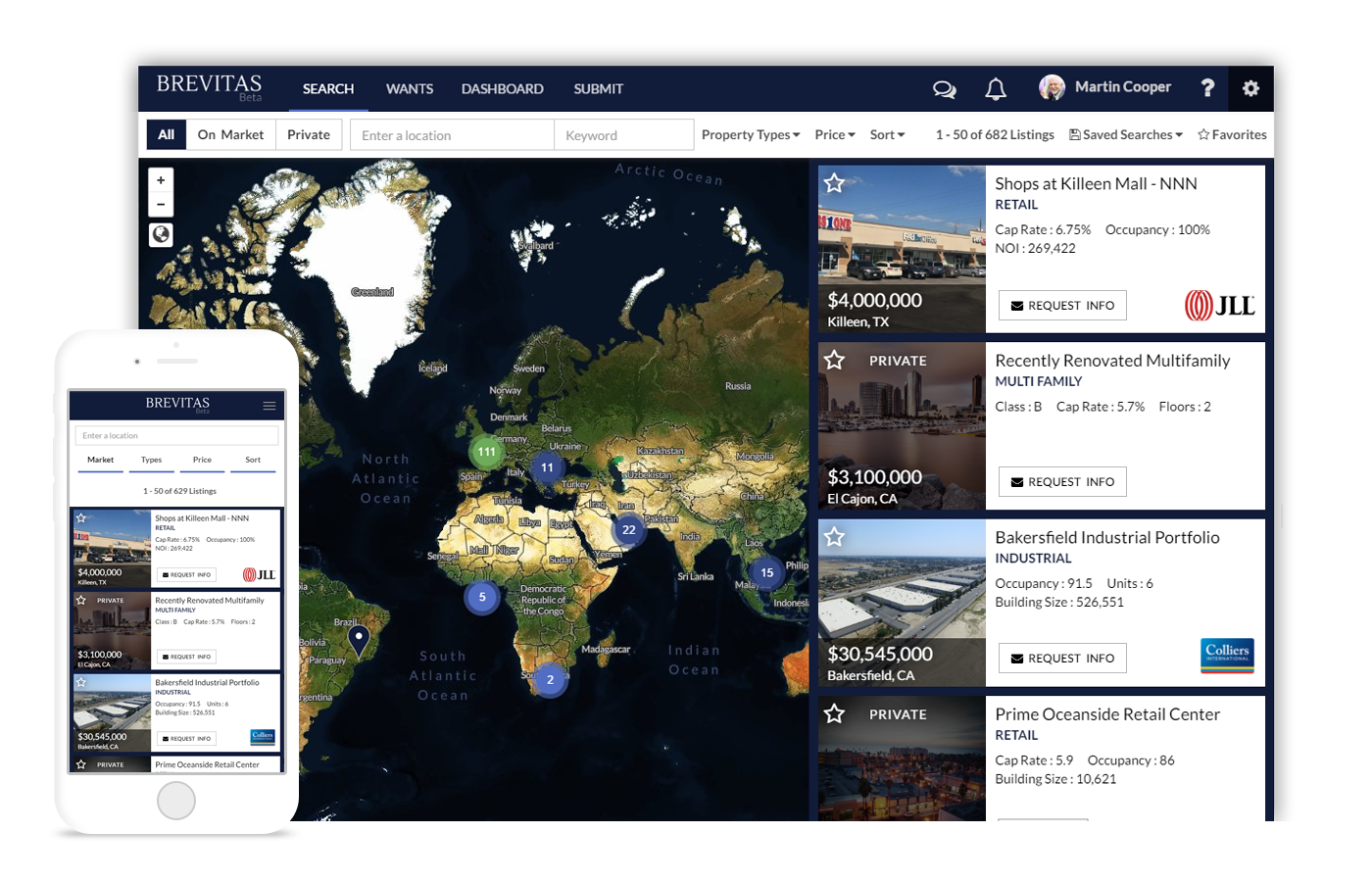Open the DASHBOARD tab
This screenshot has width=1372, height=882.
pyautogui.click(x=503, y=89)
